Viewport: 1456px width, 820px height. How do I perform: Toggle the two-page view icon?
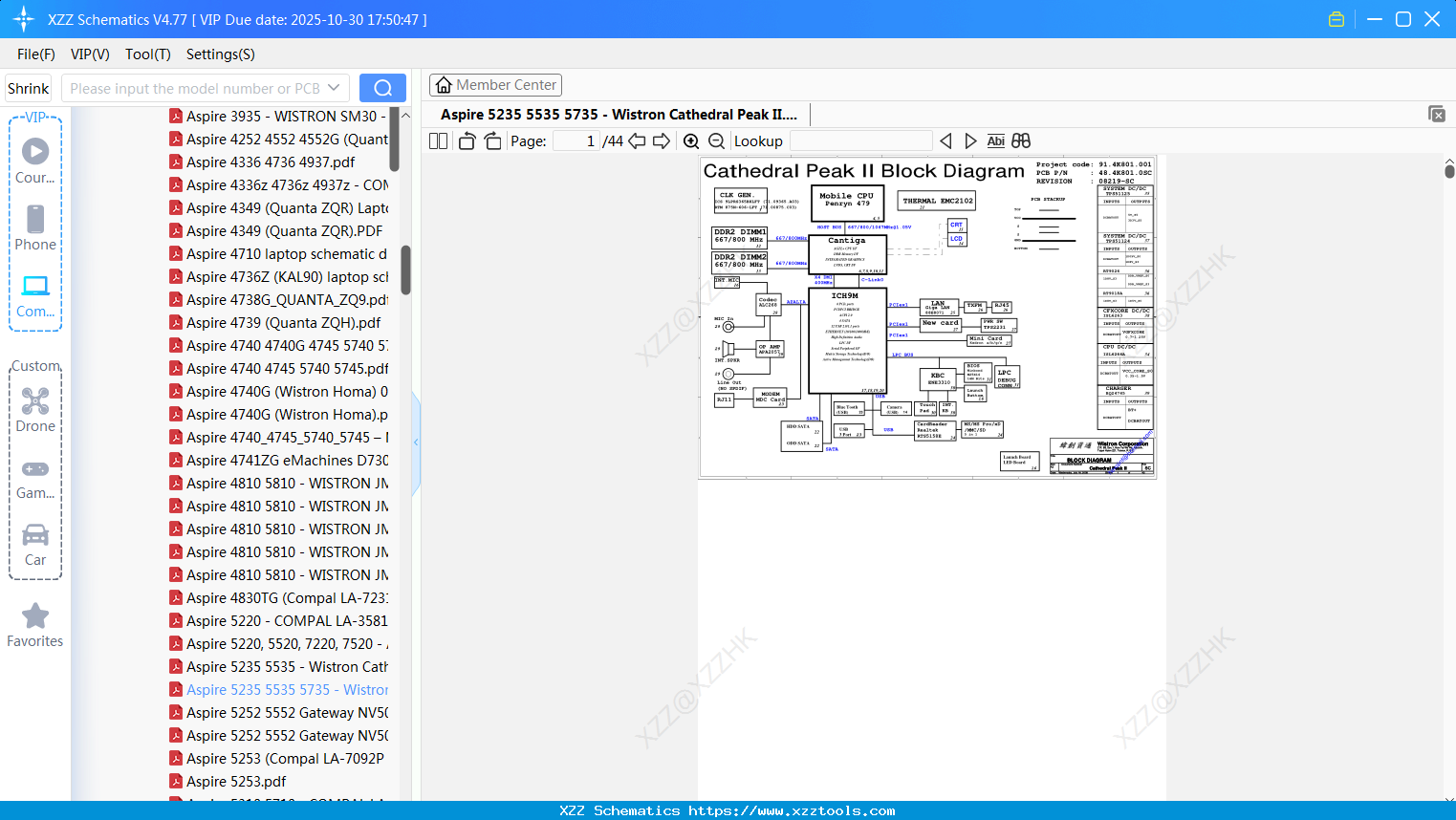[438, 141]
